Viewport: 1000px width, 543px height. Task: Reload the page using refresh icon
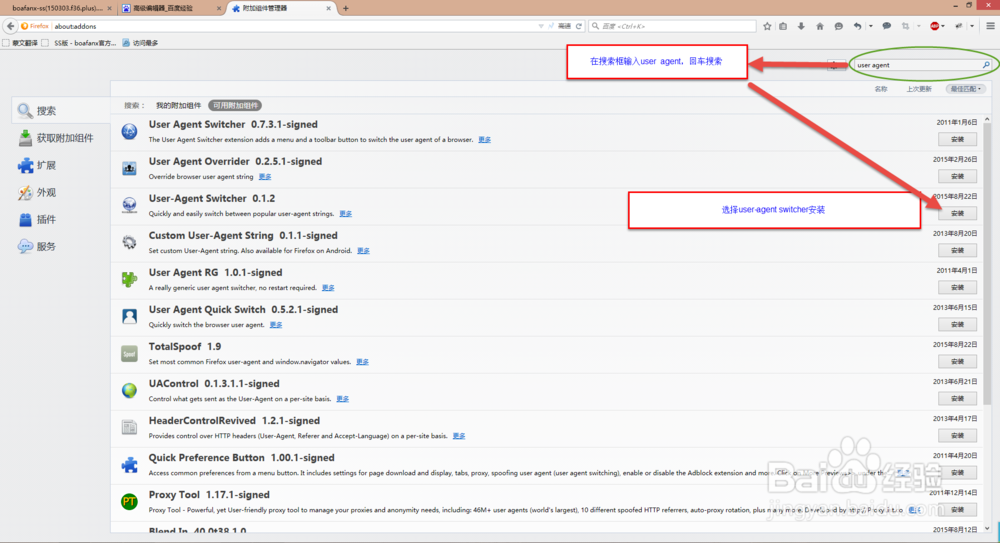tap(579, 26)
